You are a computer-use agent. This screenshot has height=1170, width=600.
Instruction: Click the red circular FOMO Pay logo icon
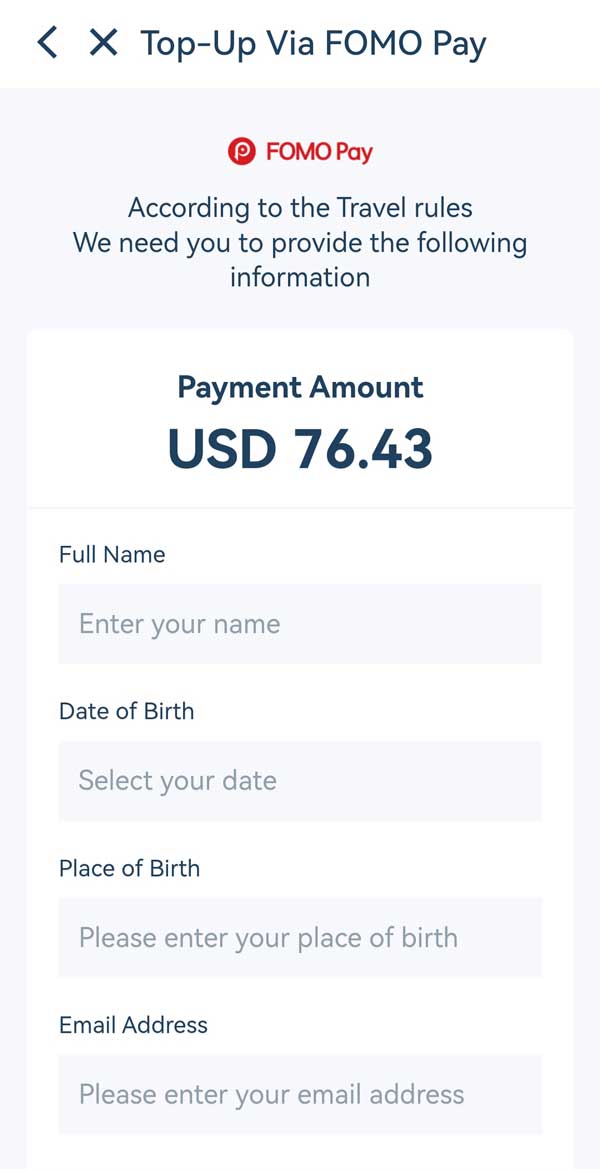pos(242,152)
